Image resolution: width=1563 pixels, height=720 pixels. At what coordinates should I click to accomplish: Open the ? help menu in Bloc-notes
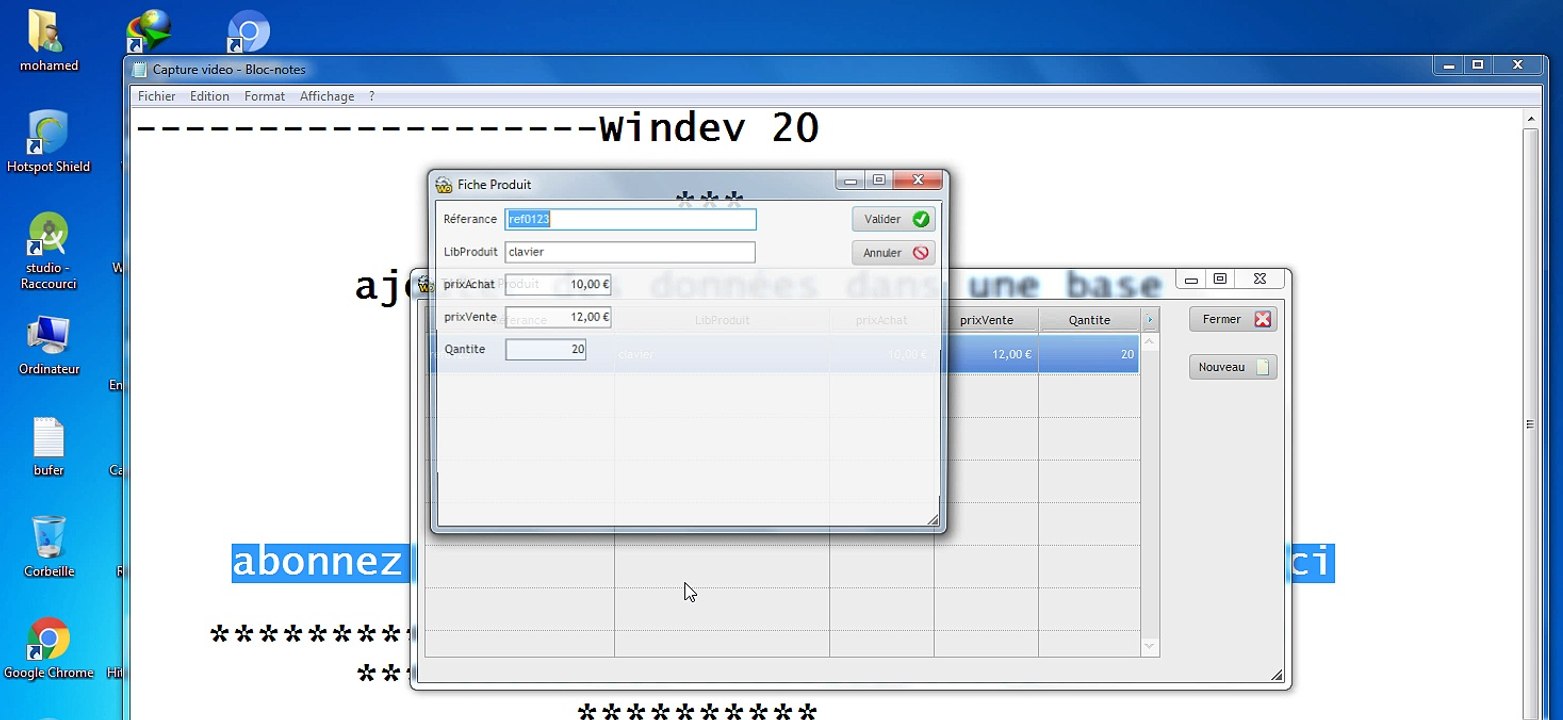372,96
